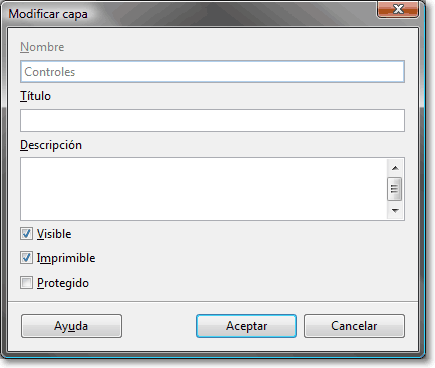This screenshot has height=368, width=435.
Task: Click the Protegido label text
Action: coord(63,283)
